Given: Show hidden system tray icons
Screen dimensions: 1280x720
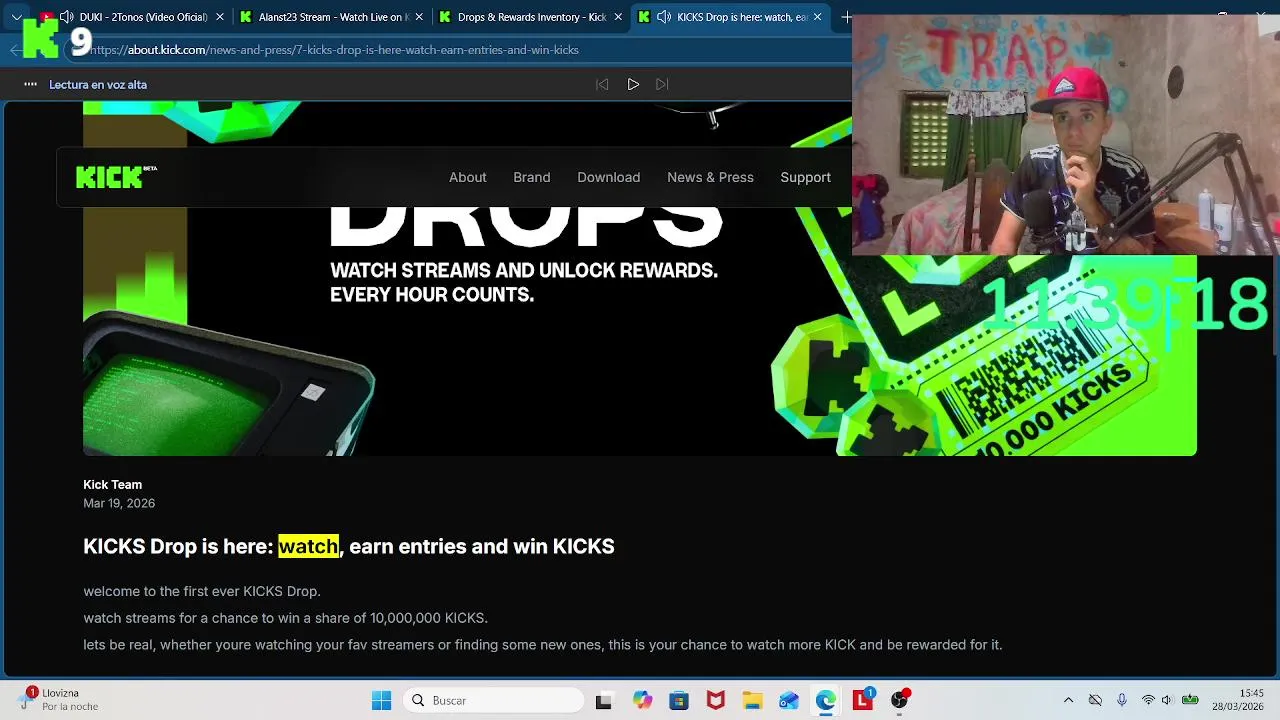Looking at the screenshot, I should coord(1068,700).
